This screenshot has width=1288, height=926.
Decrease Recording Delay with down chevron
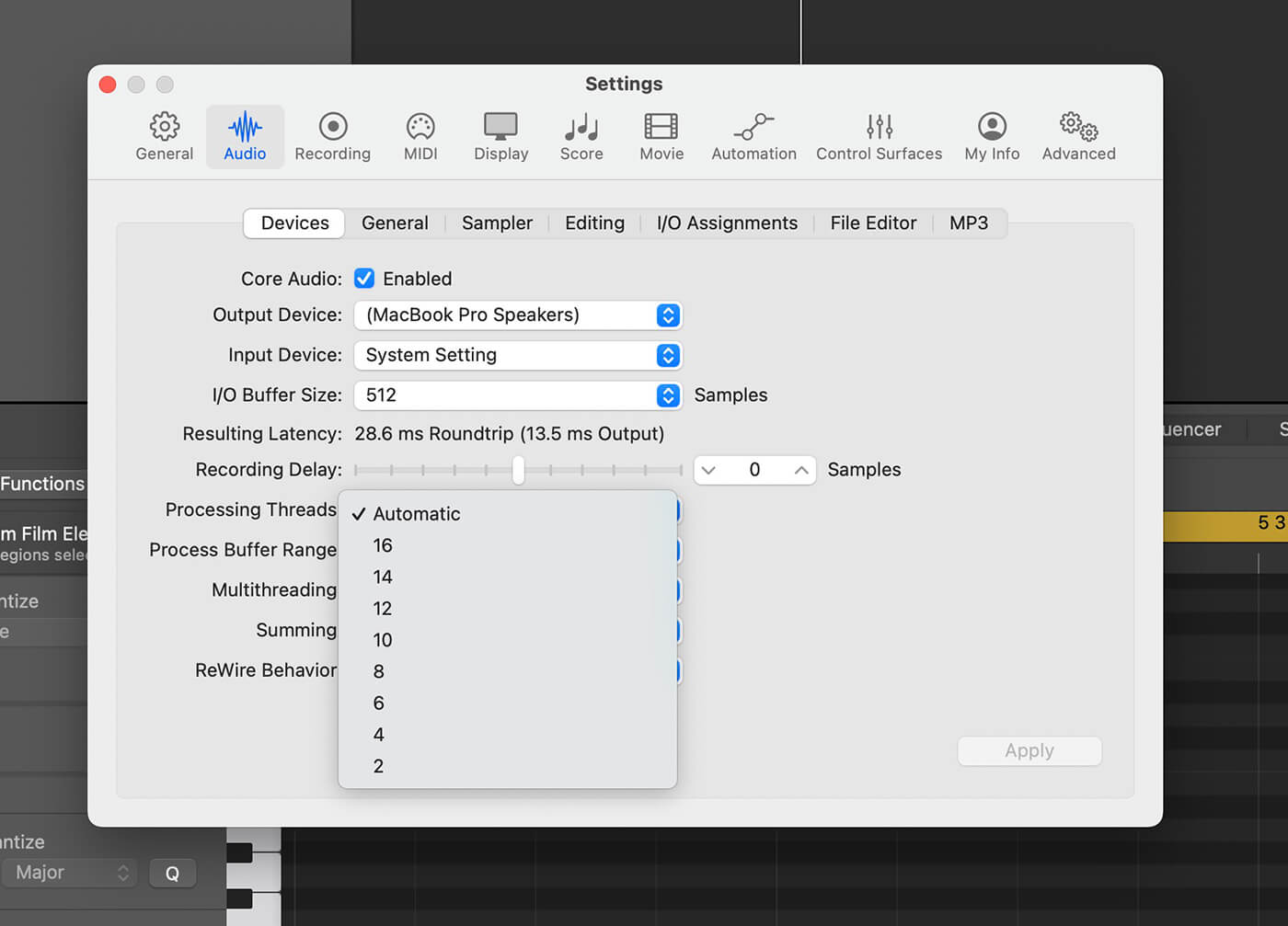(x=708, y=470)
